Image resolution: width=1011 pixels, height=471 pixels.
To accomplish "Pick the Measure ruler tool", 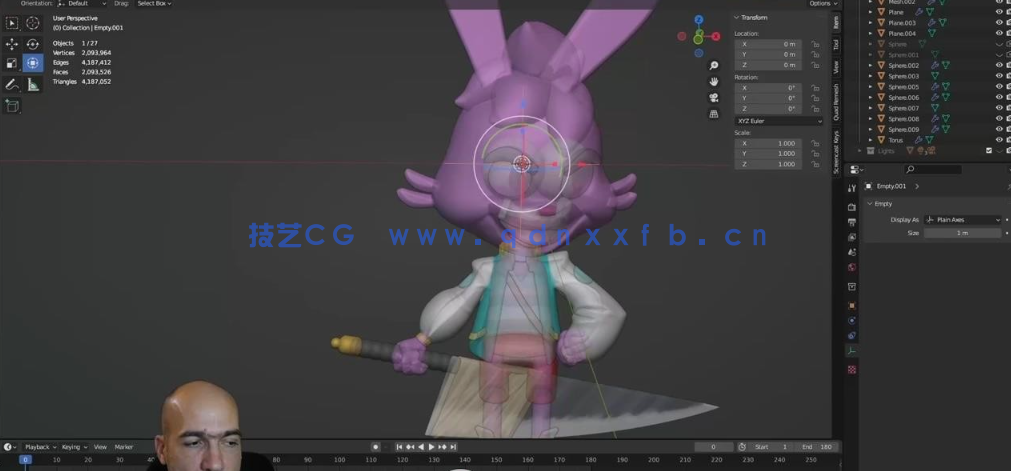I will pos(33,85).
